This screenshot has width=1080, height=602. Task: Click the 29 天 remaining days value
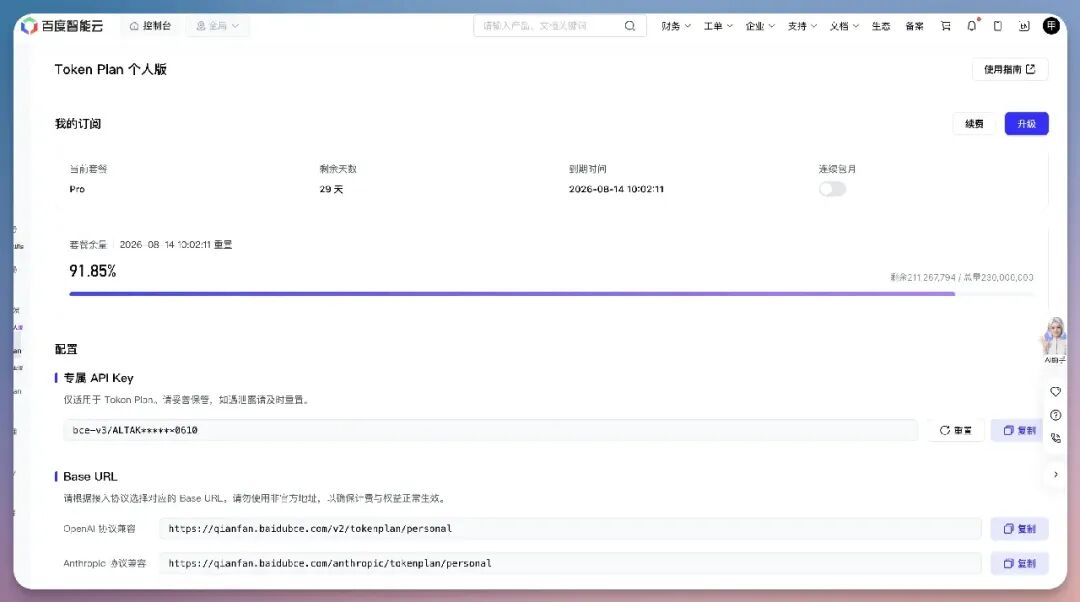point(331,189)
